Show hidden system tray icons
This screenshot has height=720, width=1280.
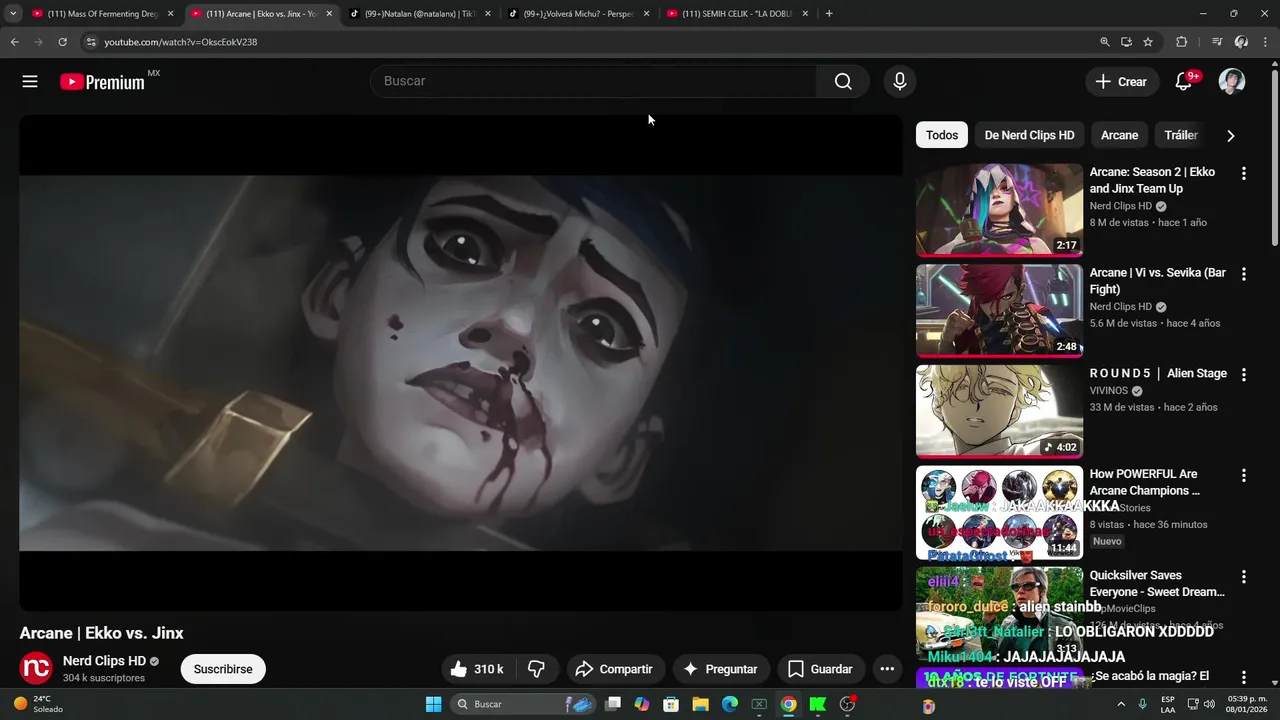click(1121, 704)
